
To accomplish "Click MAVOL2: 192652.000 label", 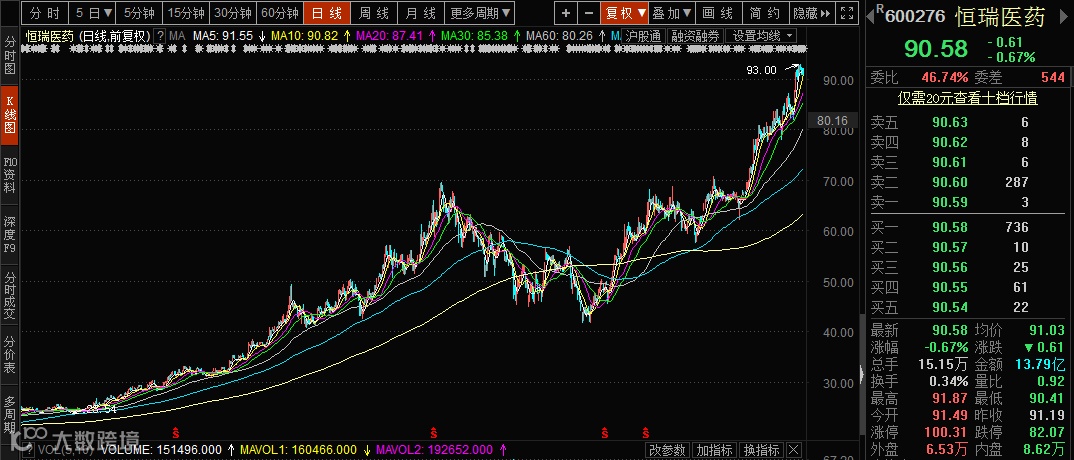I will pyautogui.click(x=435, y=450).
